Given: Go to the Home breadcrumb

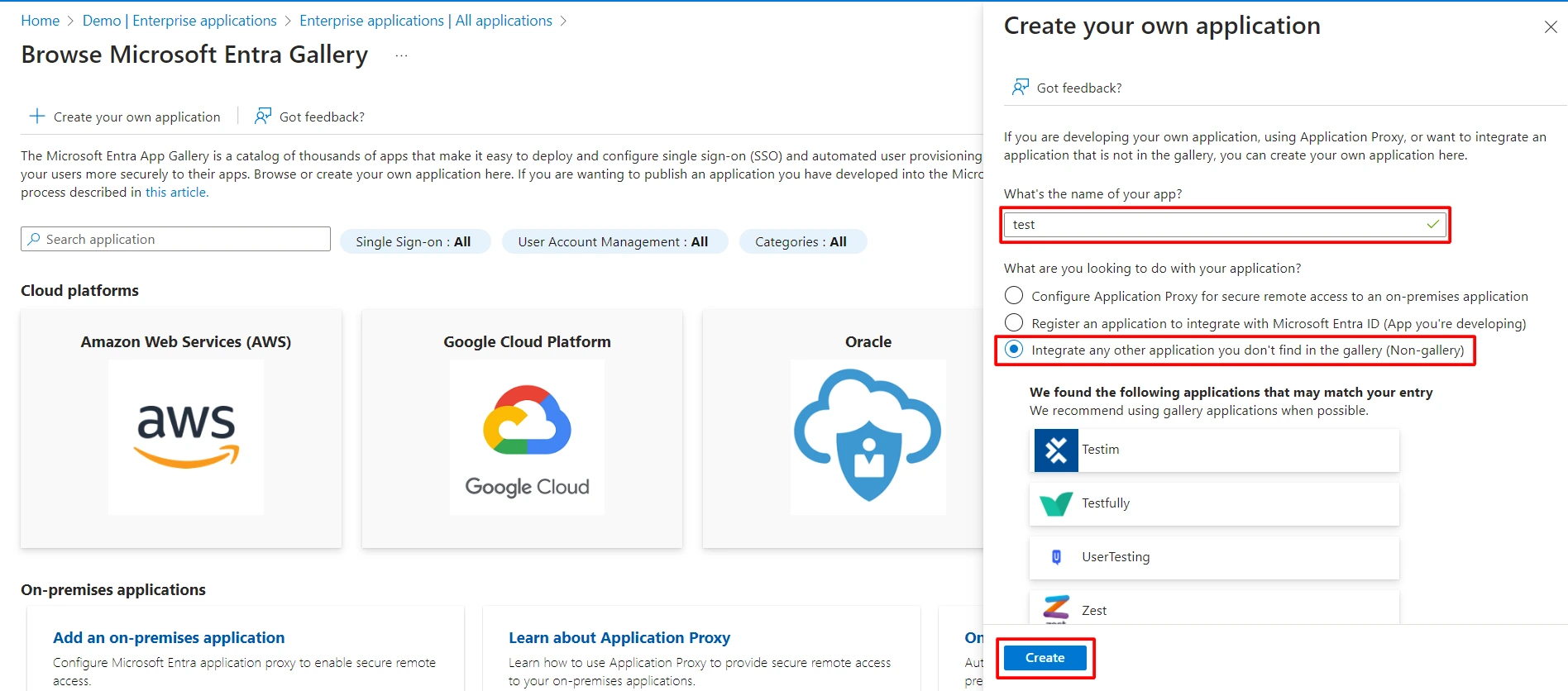Looking at the screenshot, I should 40,21.
